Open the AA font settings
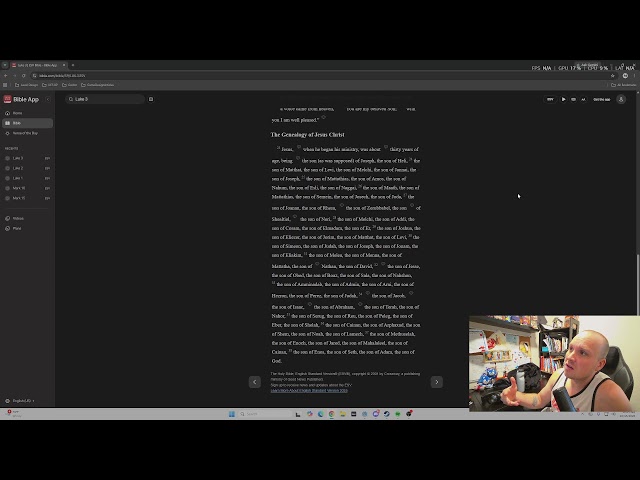The width and height of the screenshot is (640, 480). (x=583, y=99)
